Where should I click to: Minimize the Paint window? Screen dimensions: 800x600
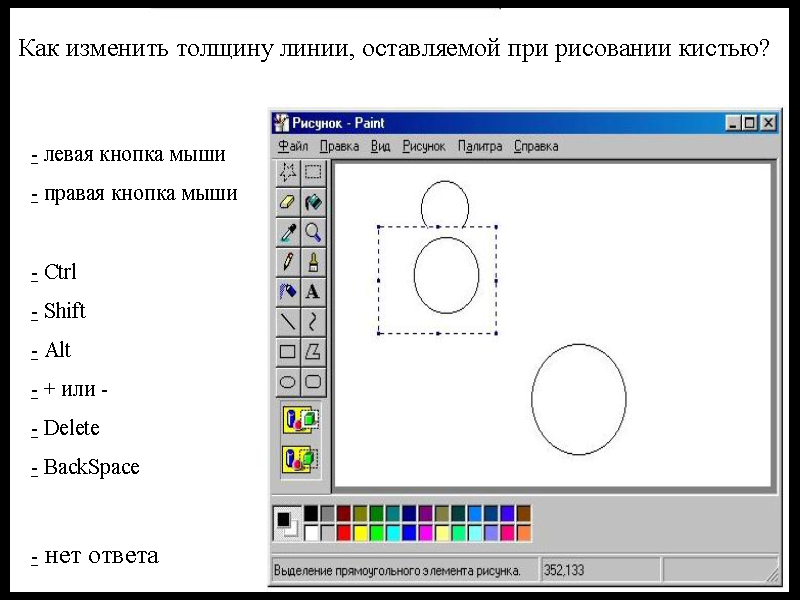pyautogui.click(x=733, y=123)
